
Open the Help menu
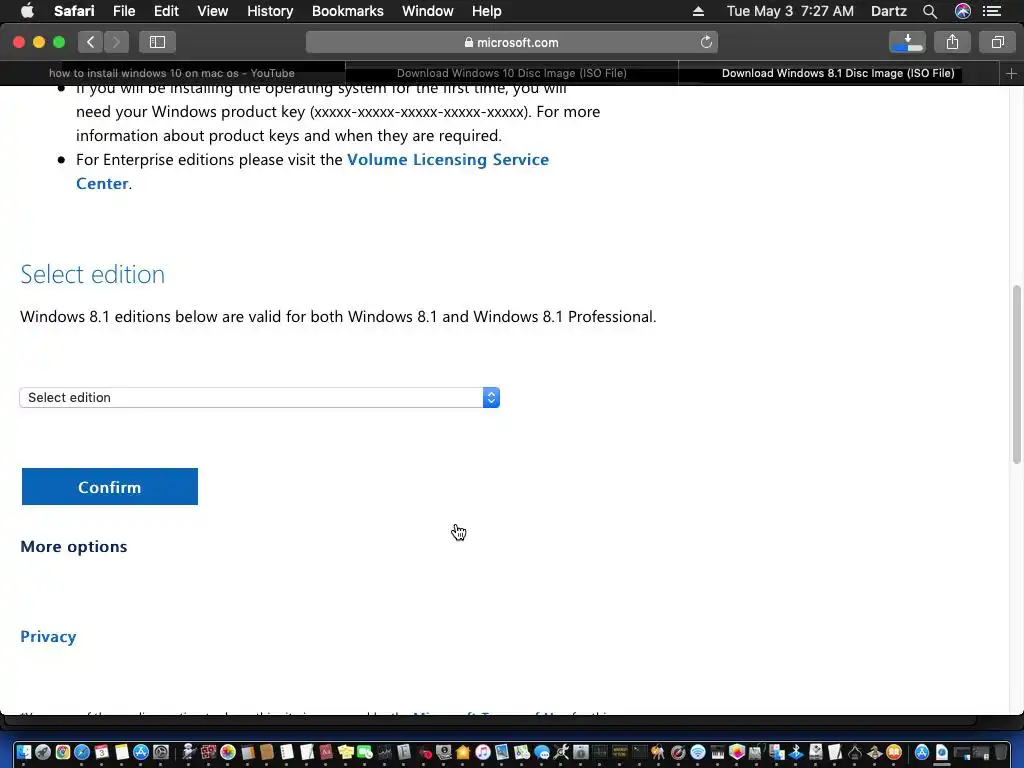coord(487,11)
